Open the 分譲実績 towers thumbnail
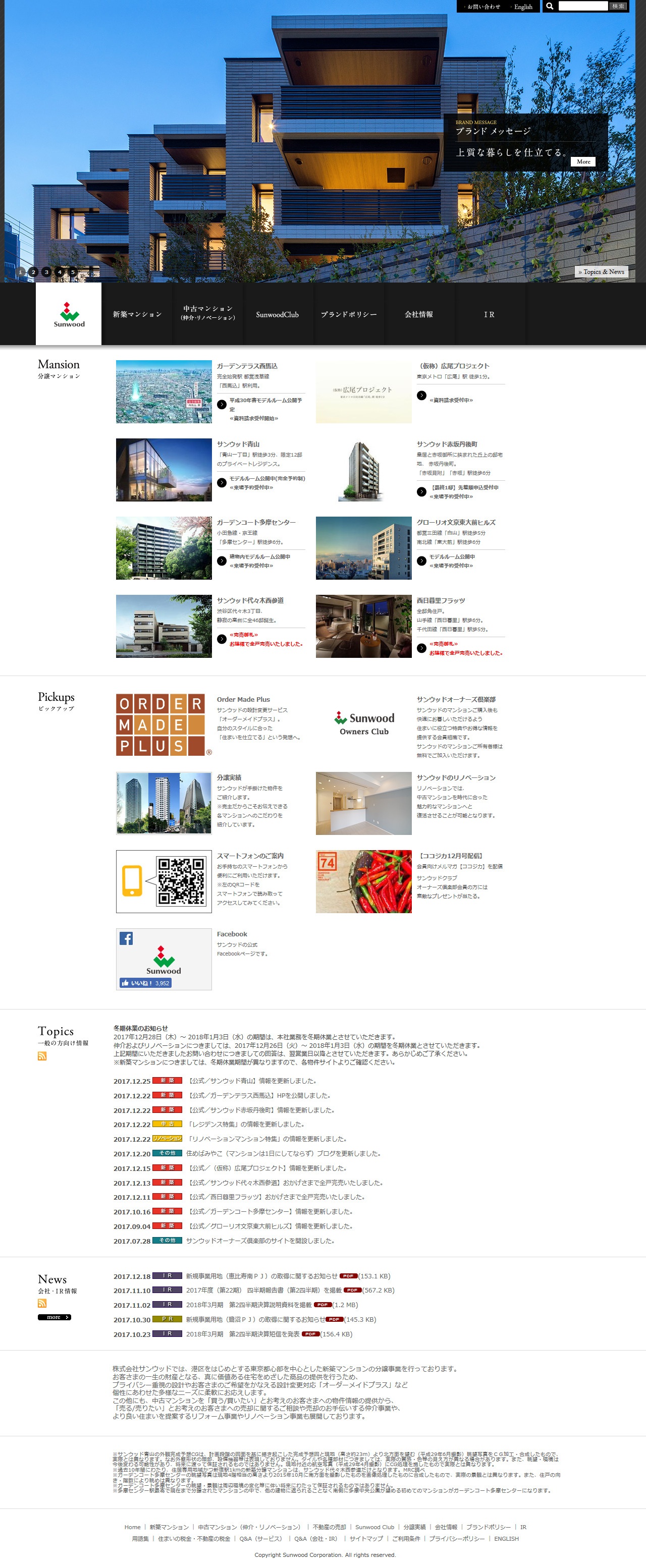Viewport: 646px width, 1568px height. (x=164, y=803)
